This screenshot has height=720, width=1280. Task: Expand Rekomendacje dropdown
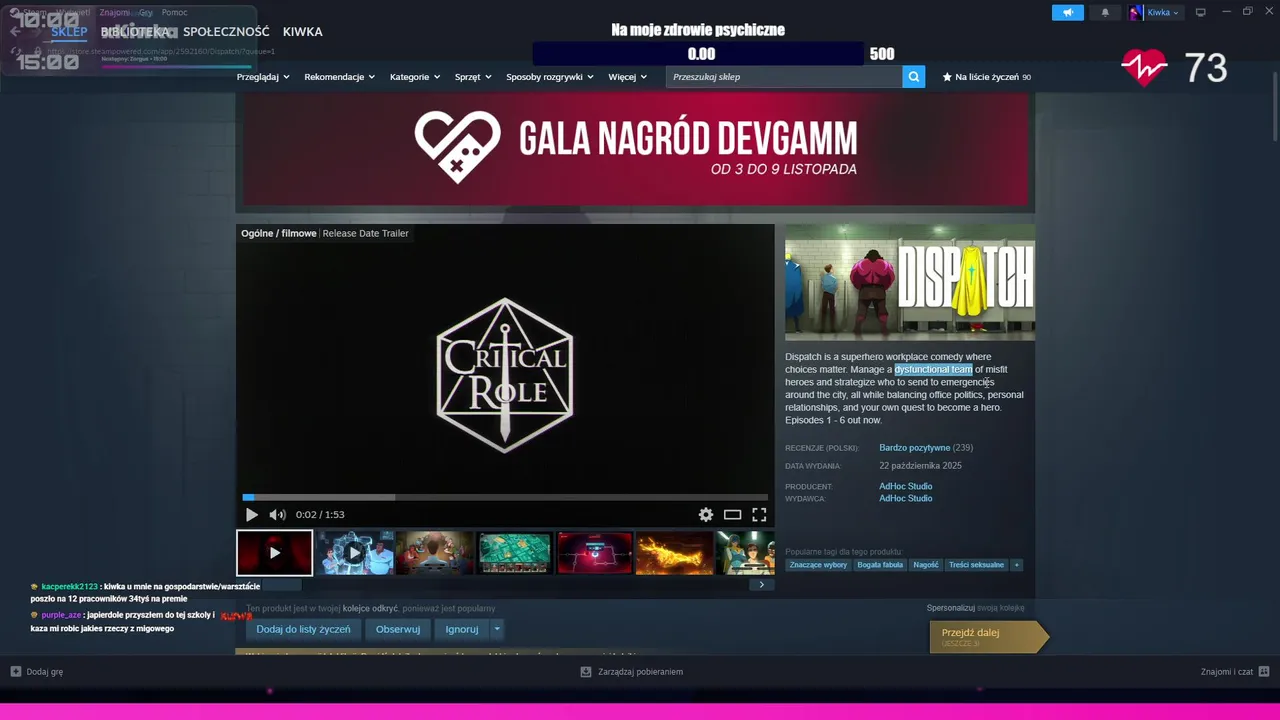[x=340, y=77]
